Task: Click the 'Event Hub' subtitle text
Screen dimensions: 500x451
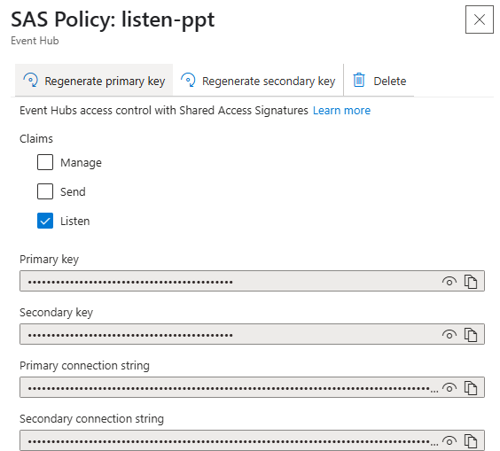Action: pyautogui.click(x=35, y=41)
